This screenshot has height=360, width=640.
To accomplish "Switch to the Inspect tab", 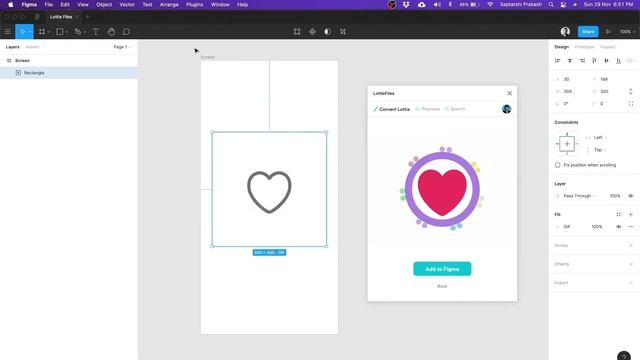I will pyautogui.click(x=607, y=47).
